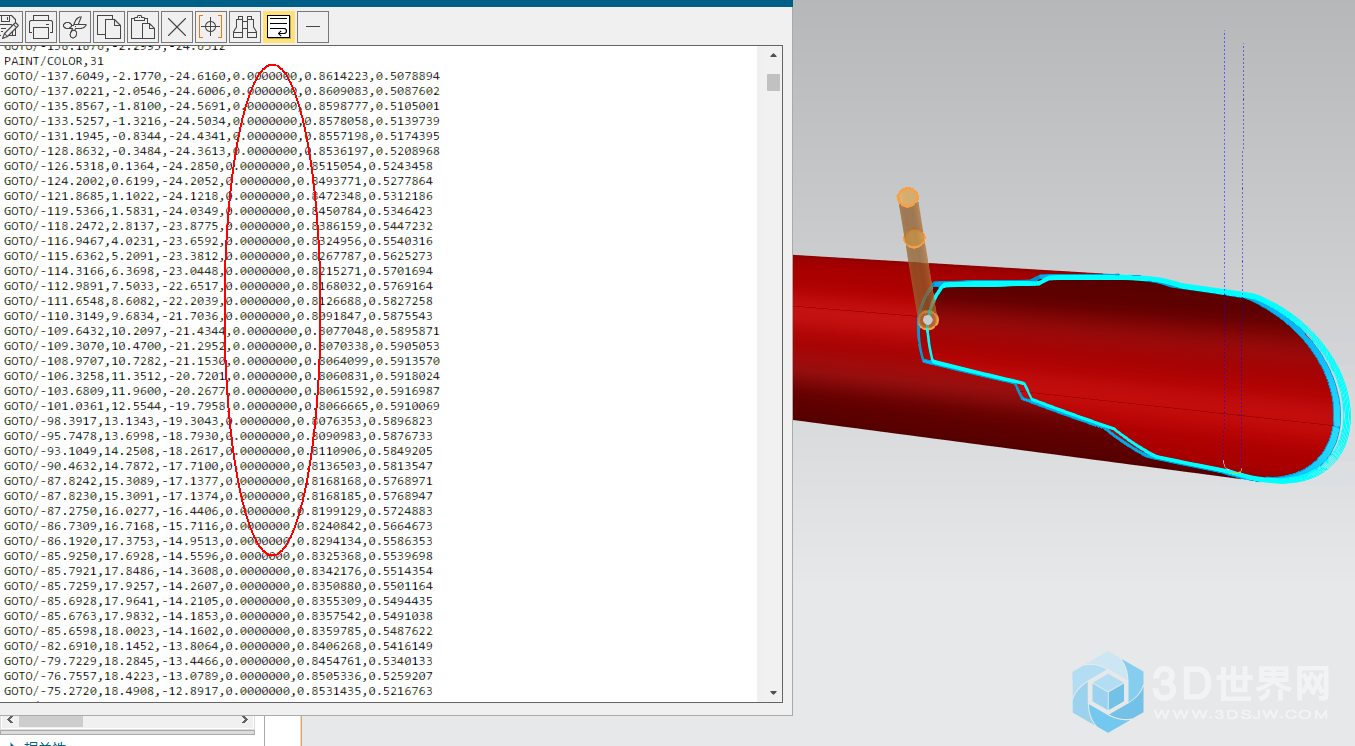Select the PAINT/COLOR,31 line
Screen dimensions: 1355x746
(54, 61)
